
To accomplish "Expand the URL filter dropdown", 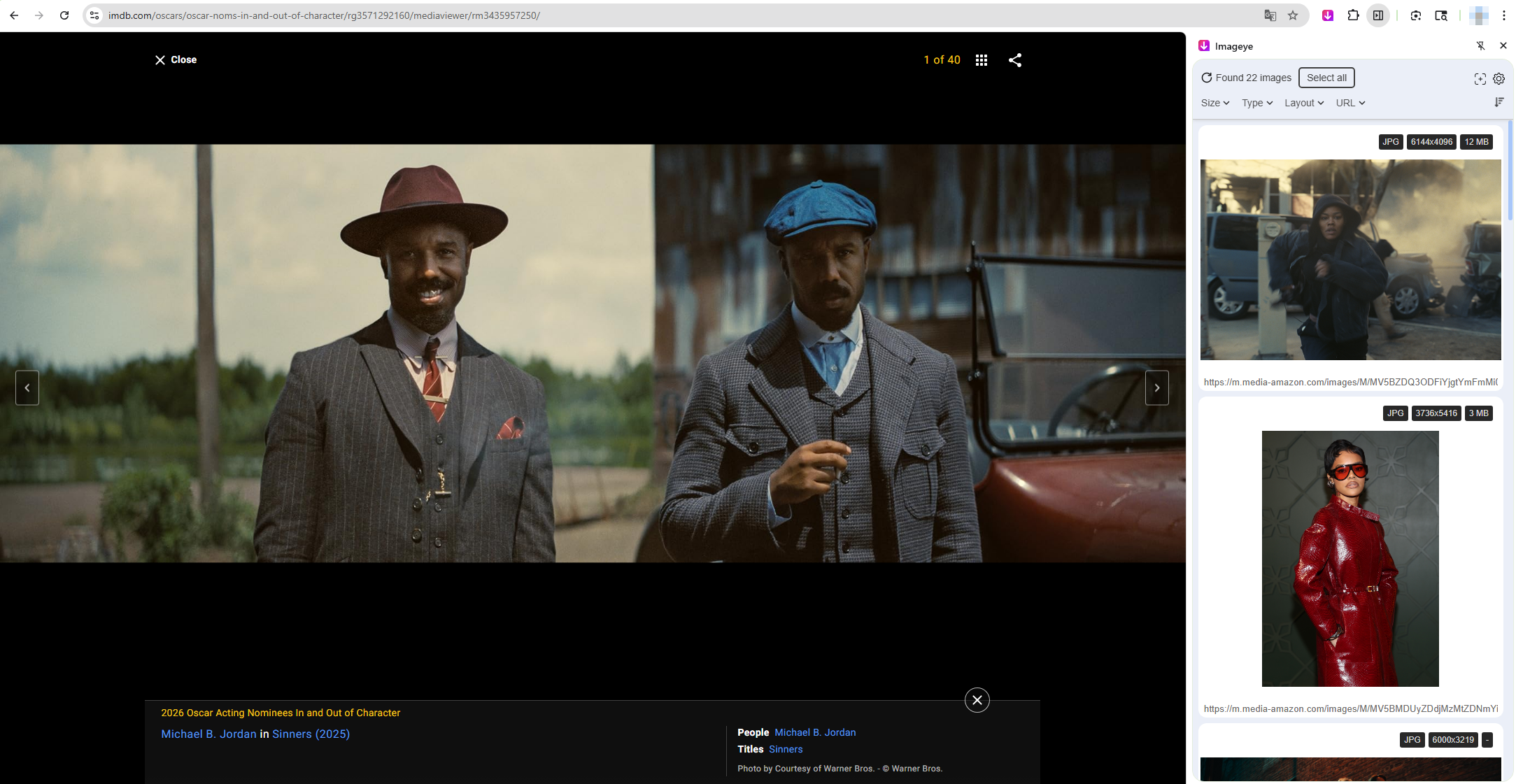I will click(x=1349, y=103).
